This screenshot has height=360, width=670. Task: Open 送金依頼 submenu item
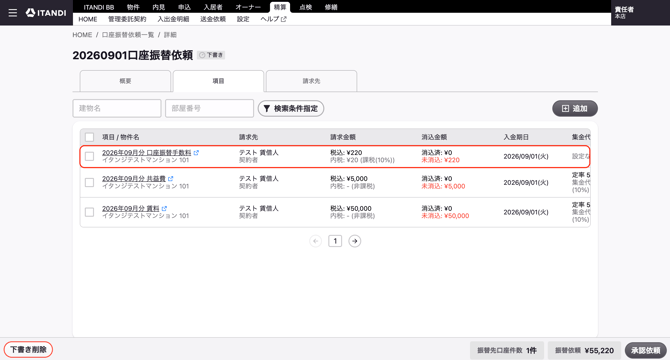(213, 19)
